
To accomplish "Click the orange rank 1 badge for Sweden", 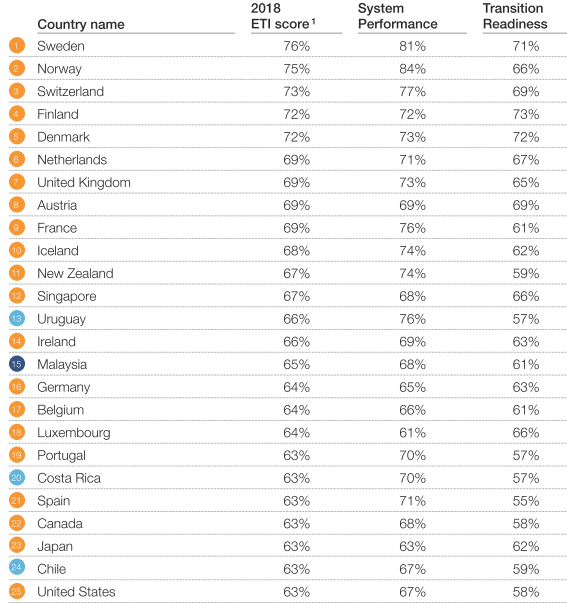I will tap(17, 45).
